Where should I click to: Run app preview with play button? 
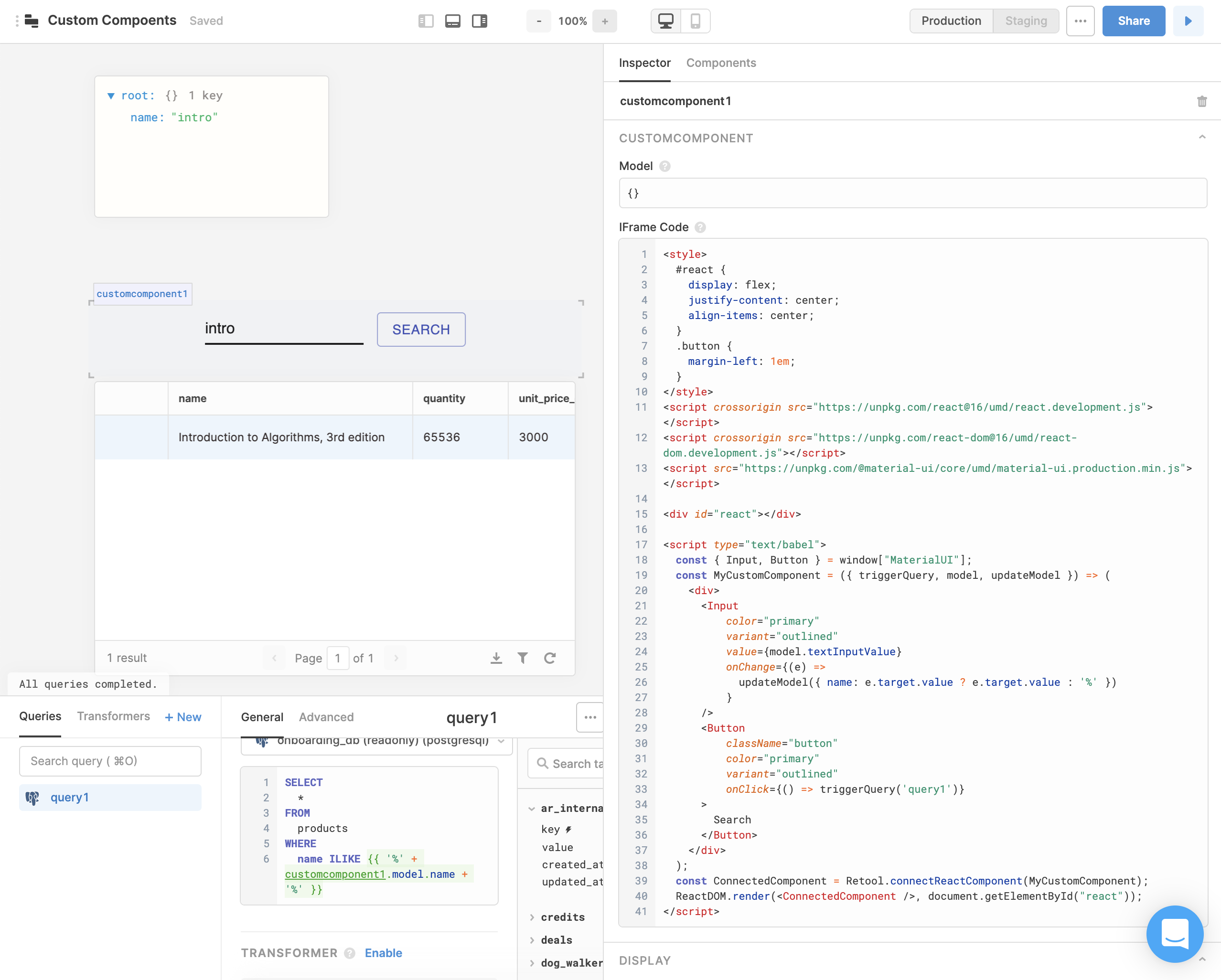tap(1188, 21)
